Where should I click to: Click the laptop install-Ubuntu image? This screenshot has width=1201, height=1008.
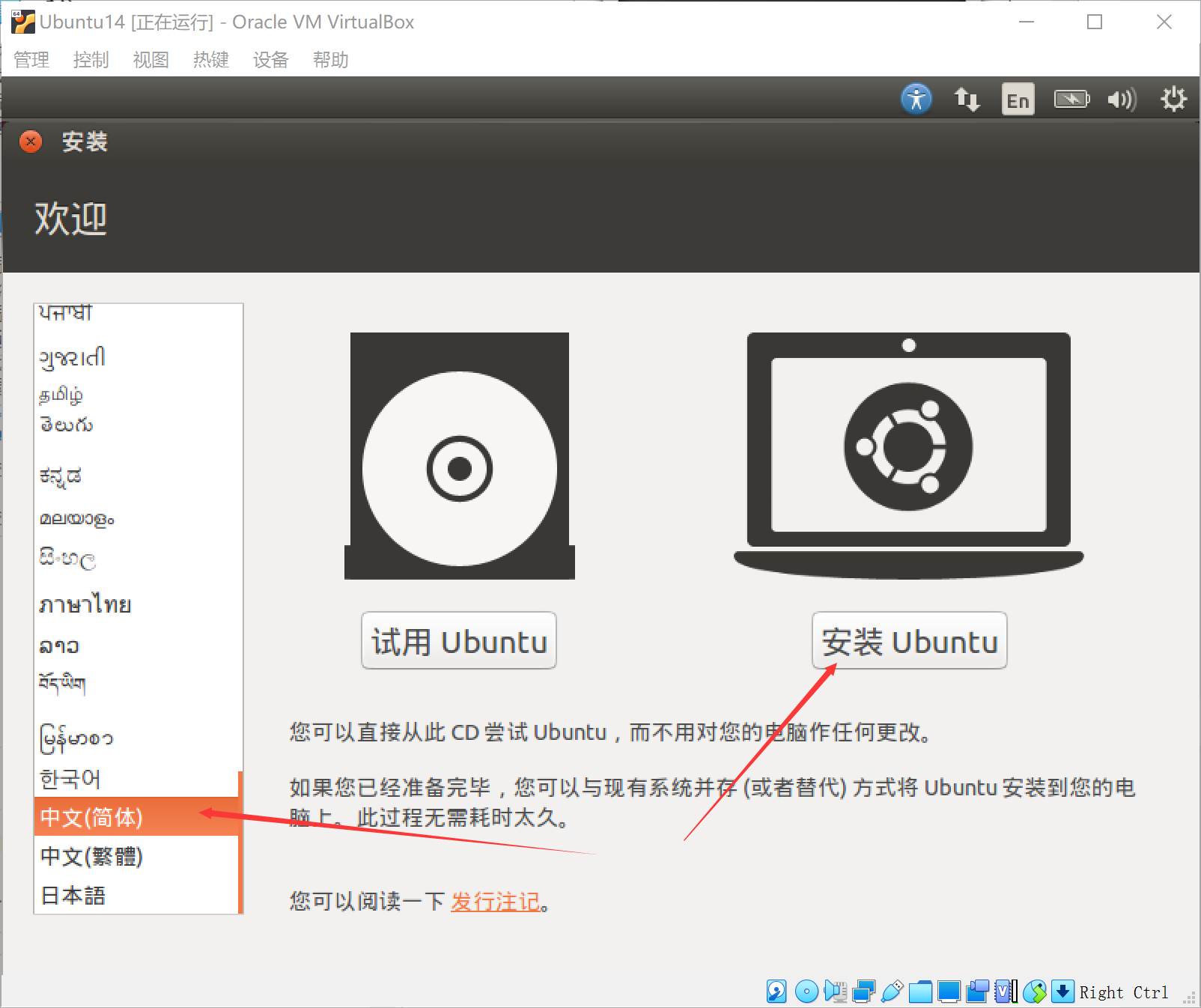coord(909,455)
